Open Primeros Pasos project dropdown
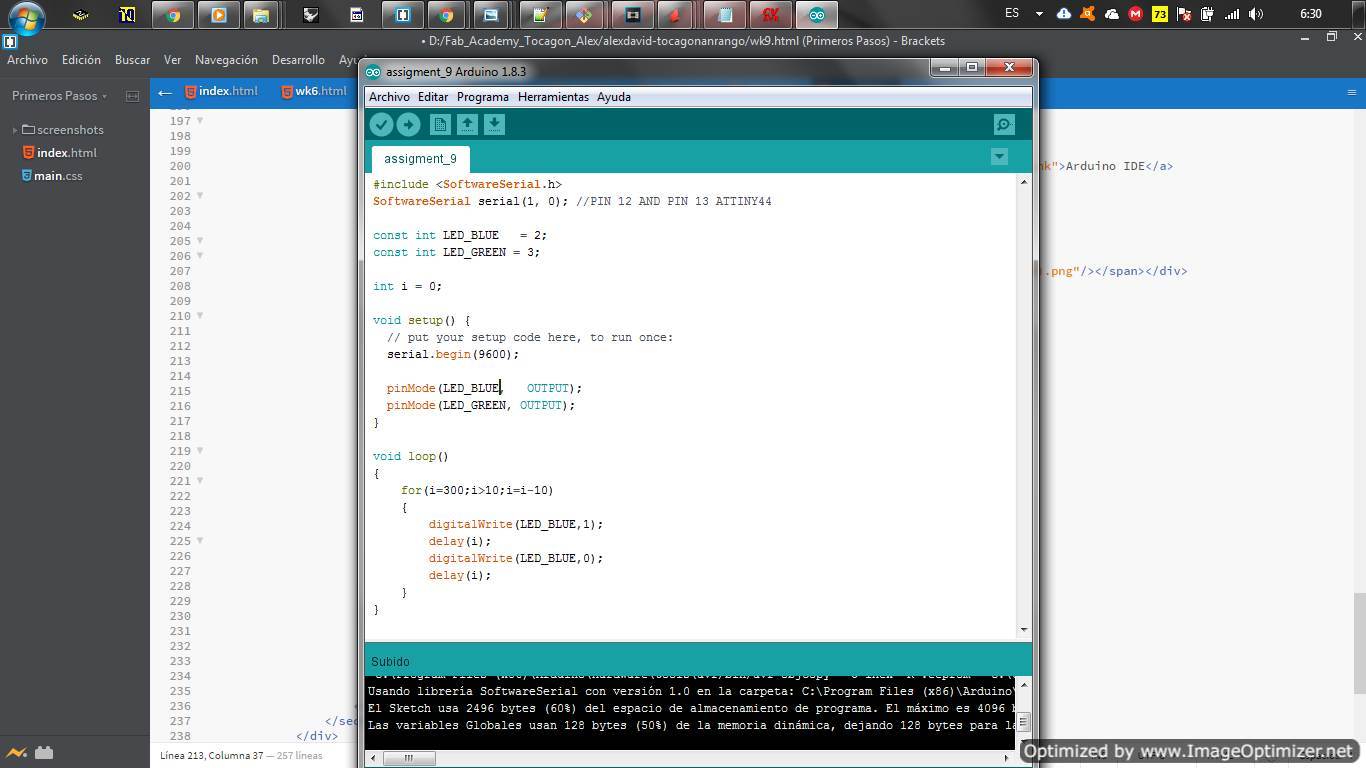The height and width of the screenshot is (768, 1366). 59,96
